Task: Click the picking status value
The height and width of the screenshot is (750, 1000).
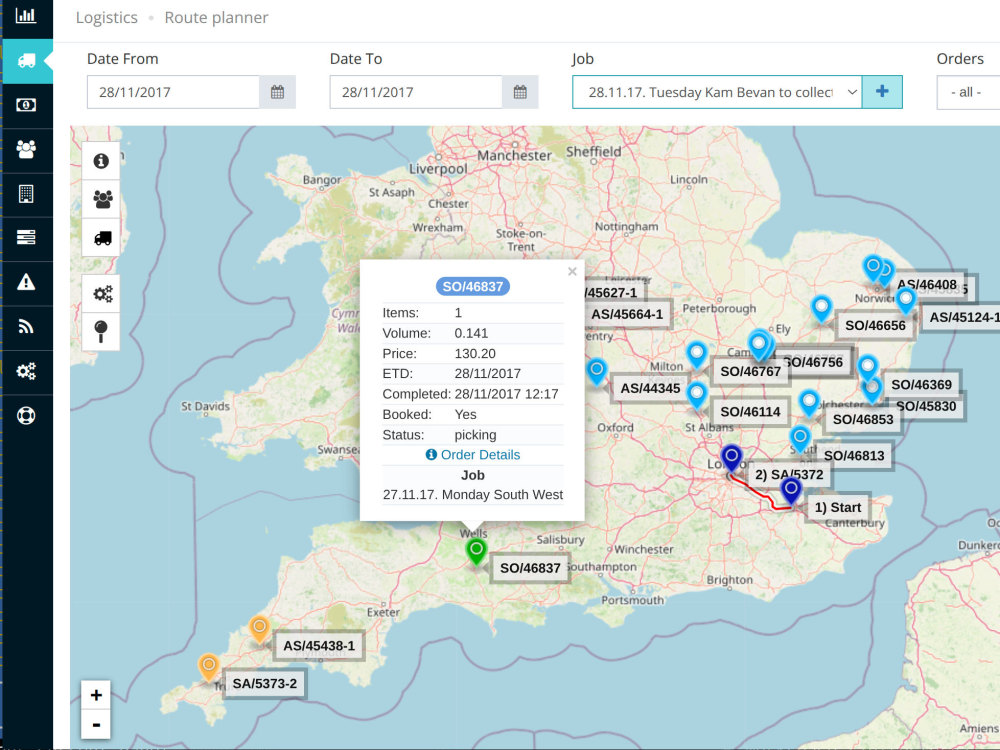Action: click(x=475, y=435)
